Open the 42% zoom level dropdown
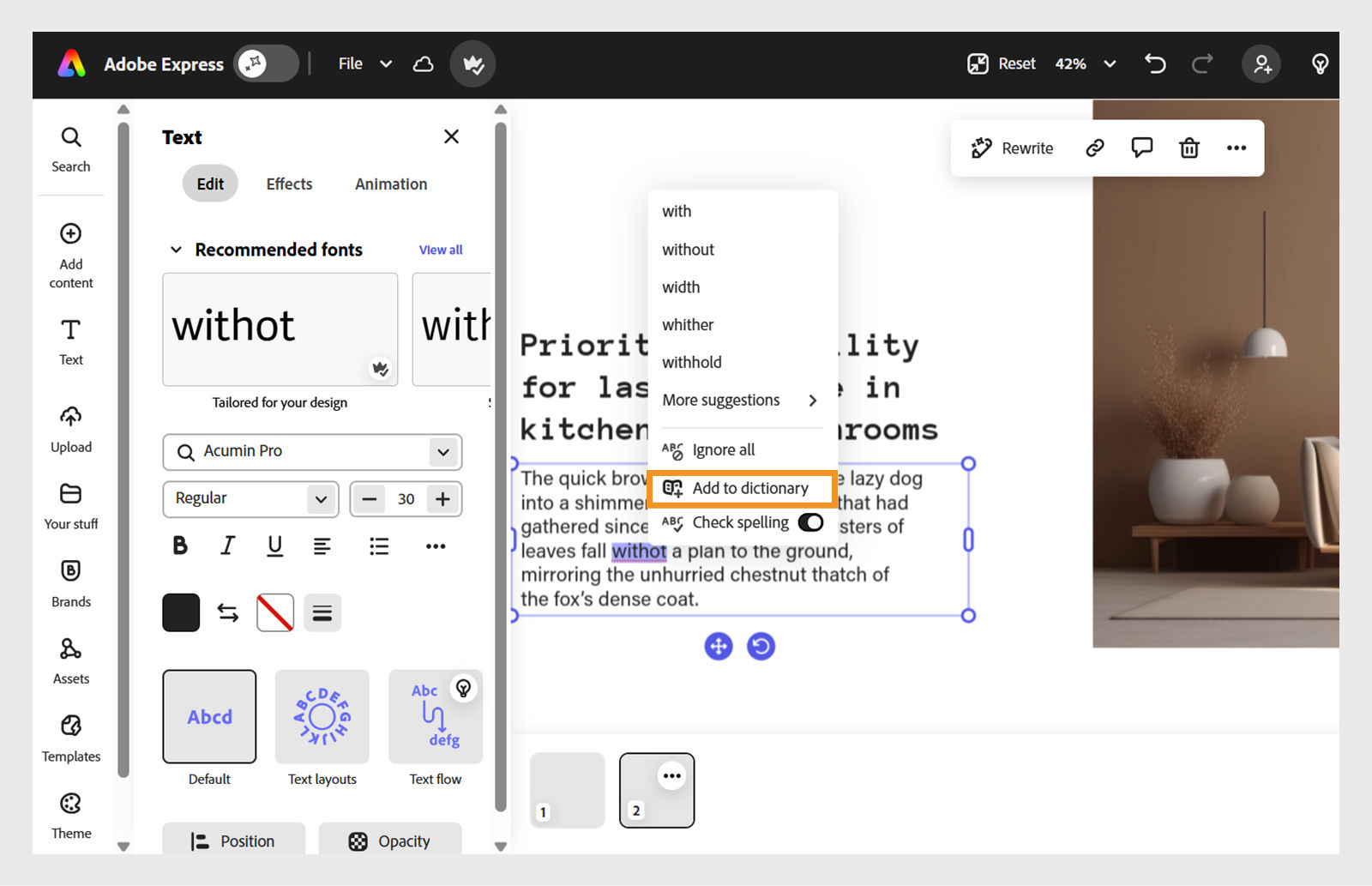This screenshot has height=886, width=1372. pos(1085,63)
